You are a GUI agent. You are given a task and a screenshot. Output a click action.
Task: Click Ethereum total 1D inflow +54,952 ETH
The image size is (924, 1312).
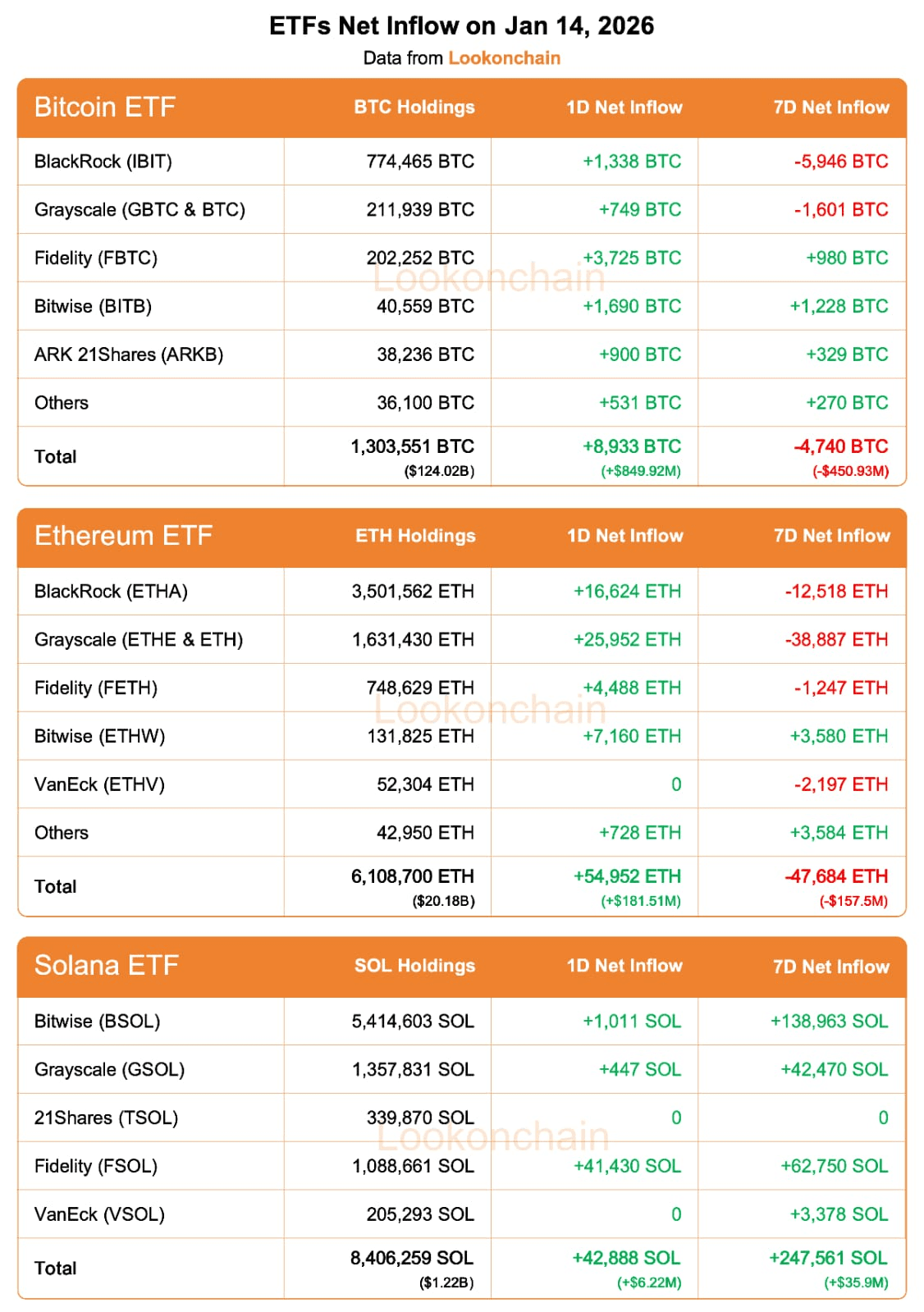627,876
